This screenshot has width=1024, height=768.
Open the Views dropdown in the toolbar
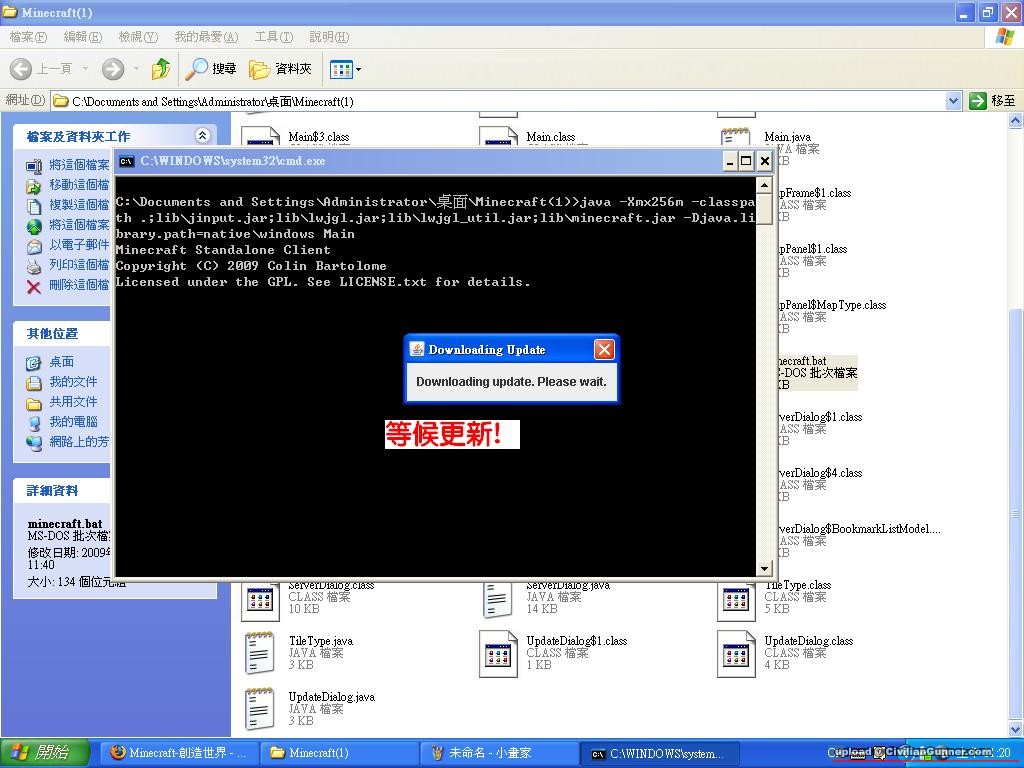(x=347, y=69)
